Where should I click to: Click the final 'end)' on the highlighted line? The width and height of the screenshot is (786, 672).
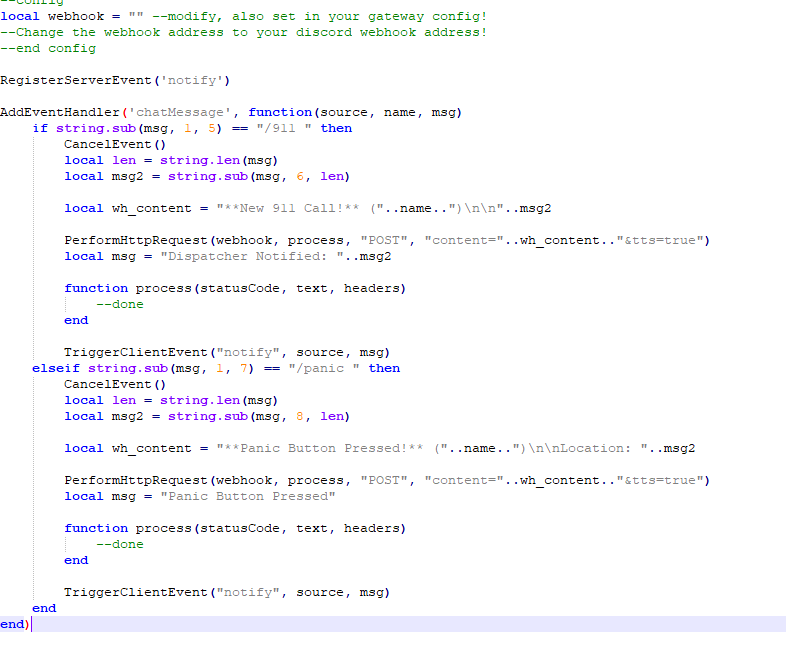tap(15, 625)
